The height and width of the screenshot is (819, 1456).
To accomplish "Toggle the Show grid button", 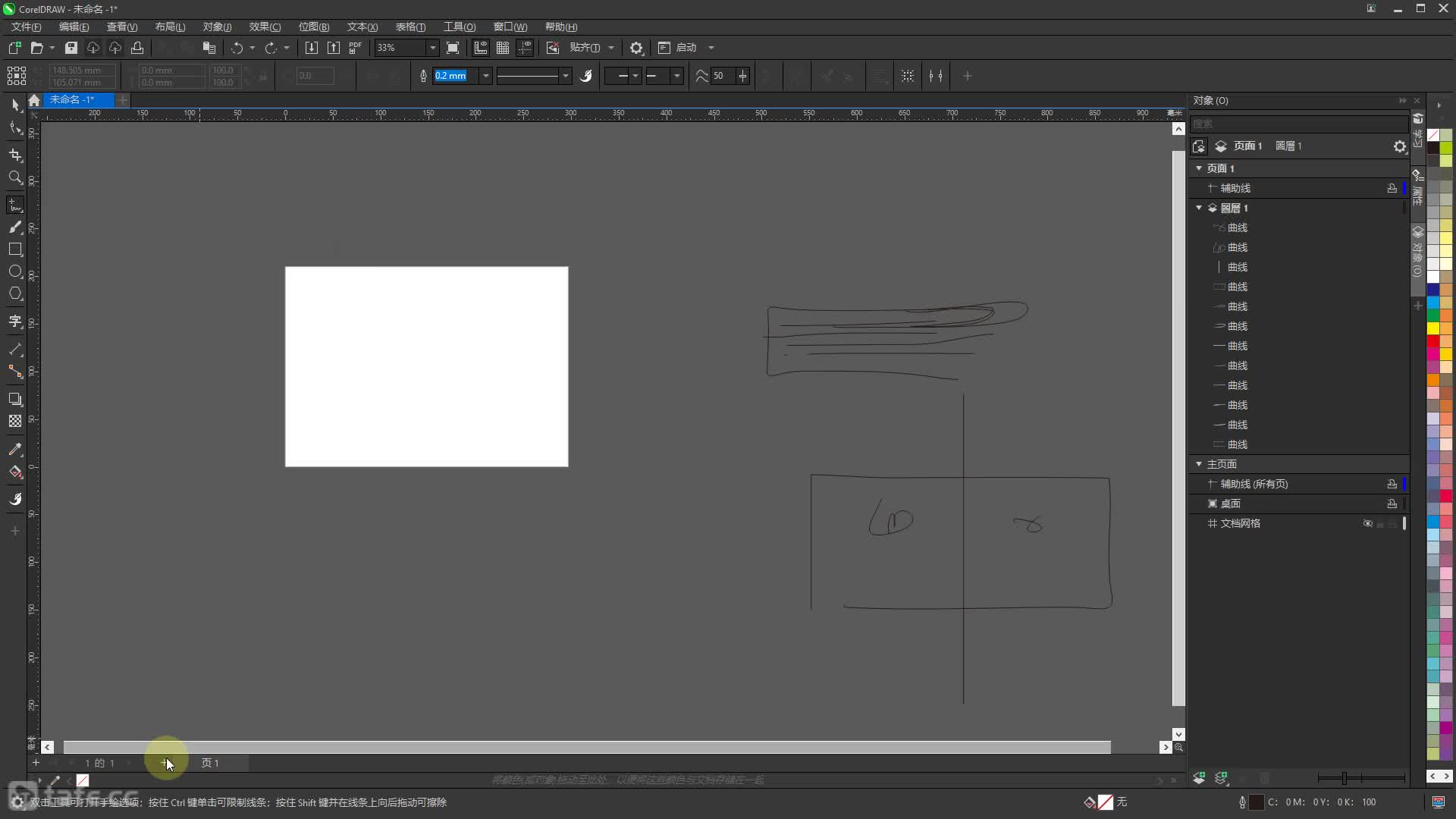I will coord(502,48).
